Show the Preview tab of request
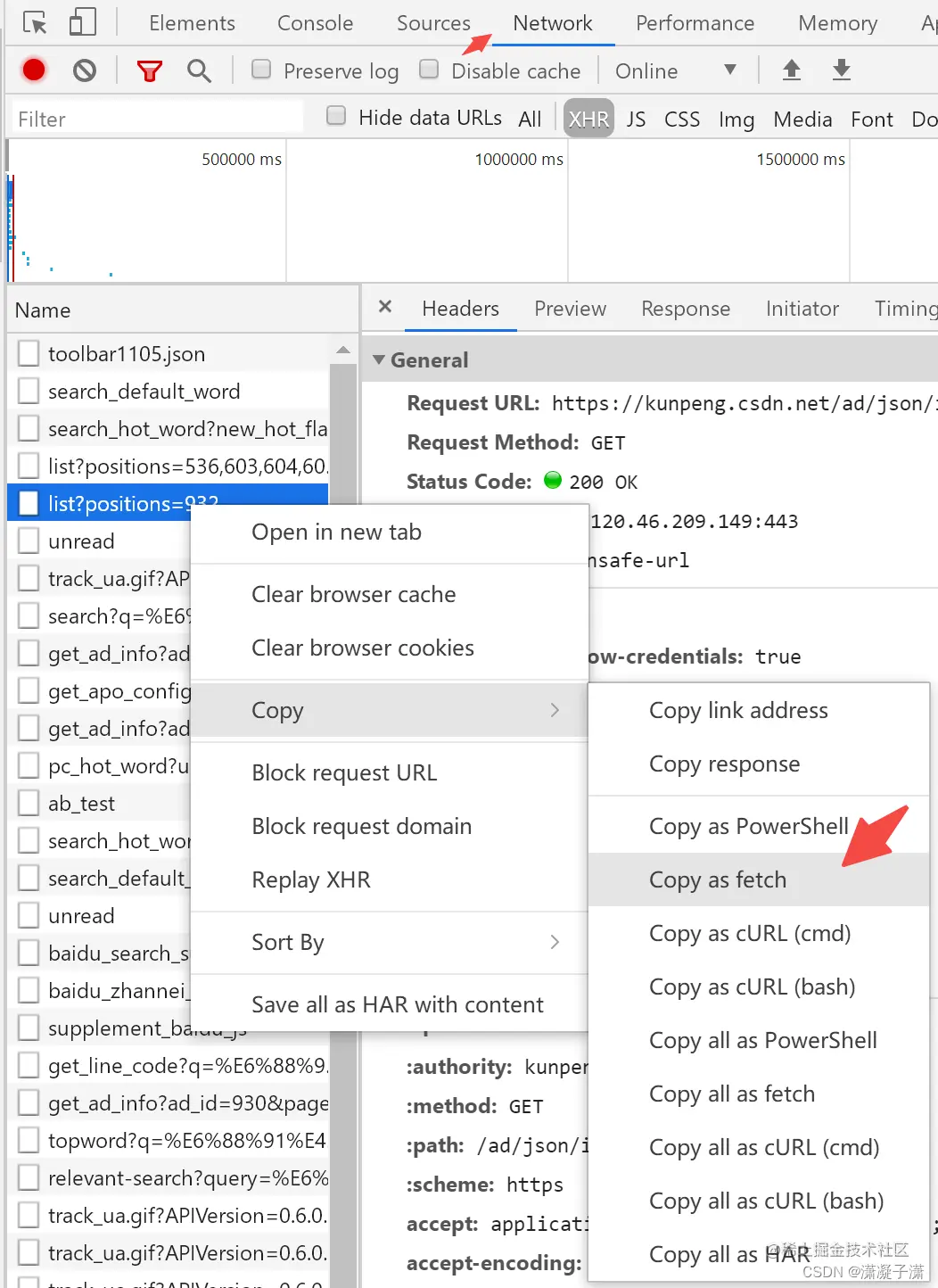Screen dimensions: 938x1288 point(570,309)
